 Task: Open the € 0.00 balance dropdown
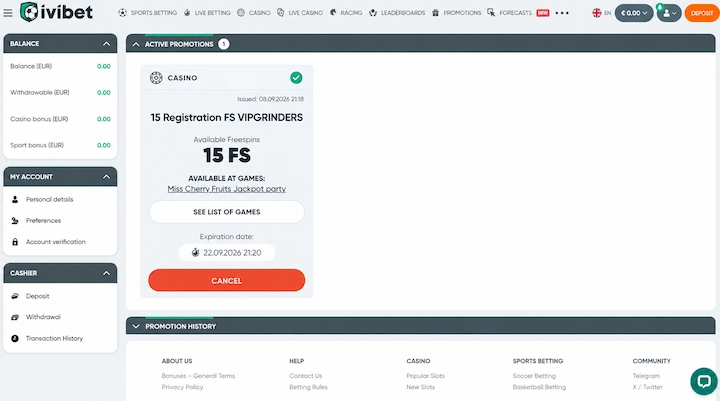pos(634,13)
